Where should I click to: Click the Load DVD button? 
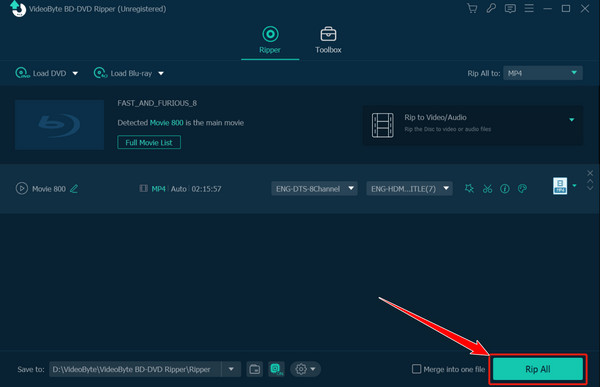41,73
